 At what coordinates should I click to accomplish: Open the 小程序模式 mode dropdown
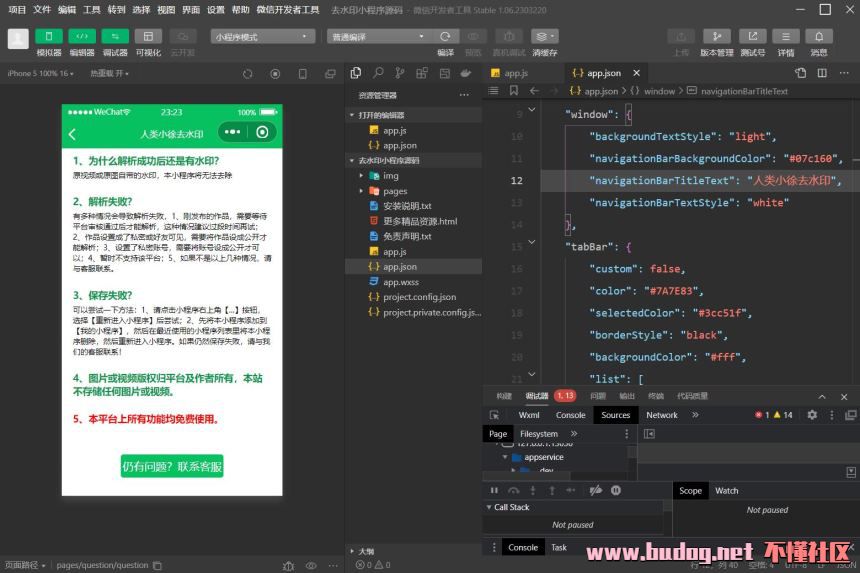click(x=262, y=37)
